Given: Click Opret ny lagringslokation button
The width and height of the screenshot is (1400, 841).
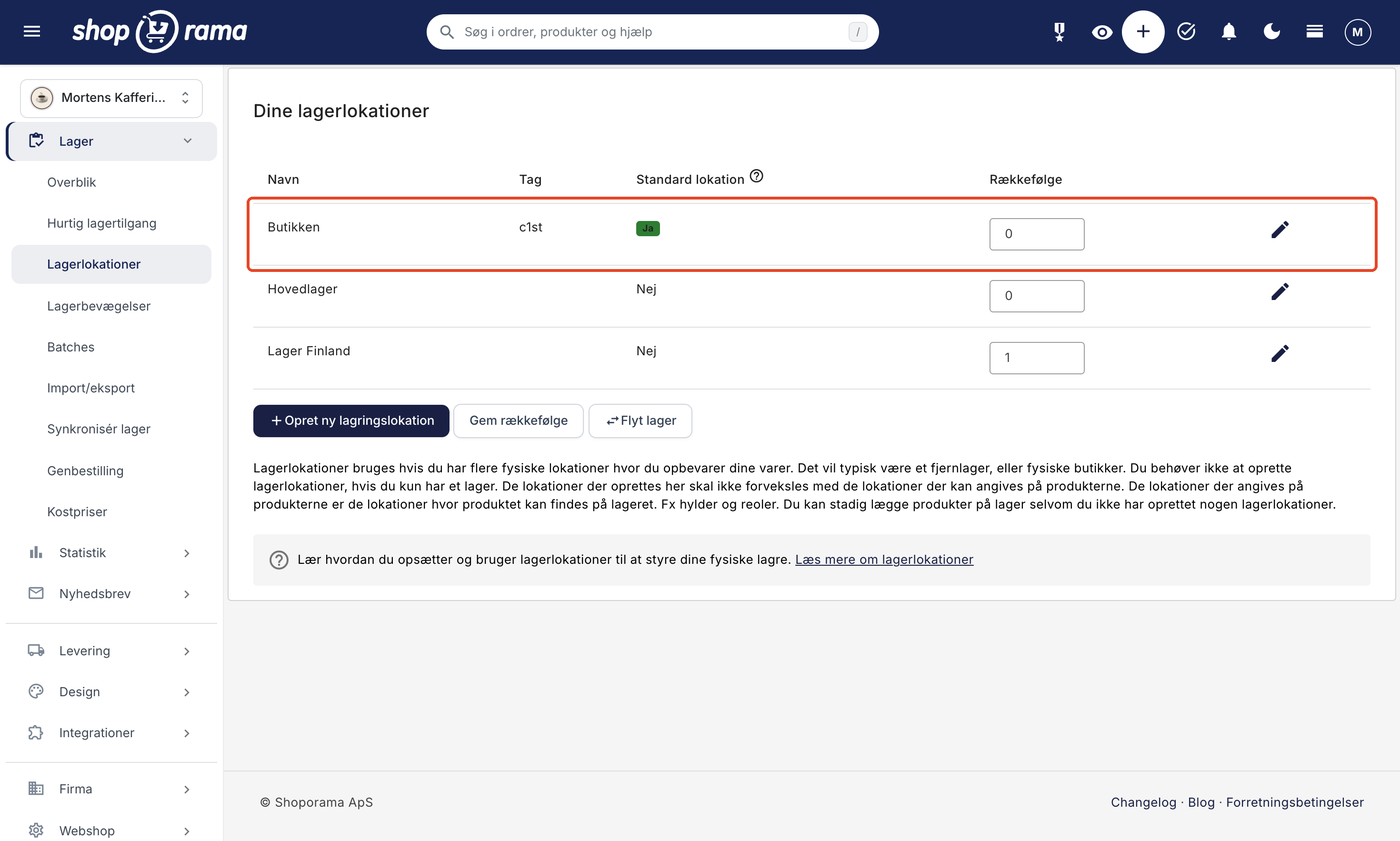Looking at the screenshot, I should point(351,420).
